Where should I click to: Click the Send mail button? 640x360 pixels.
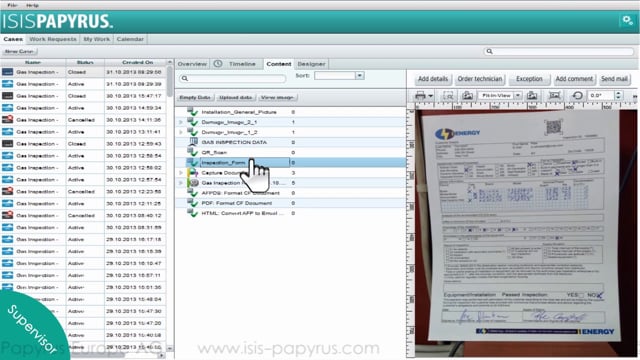click(x=614, y=79)
